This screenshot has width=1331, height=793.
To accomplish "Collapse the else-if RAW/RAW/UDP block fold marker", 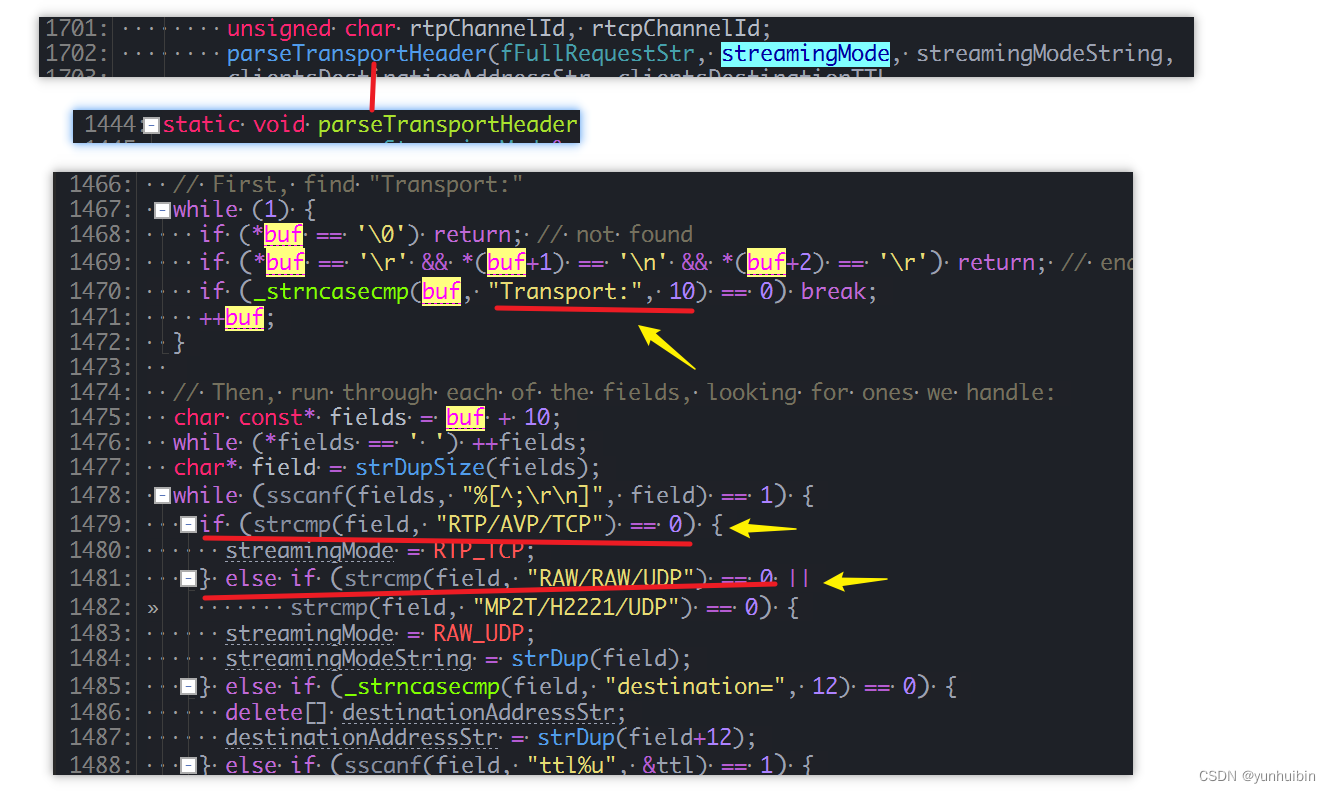I will 188,578.
